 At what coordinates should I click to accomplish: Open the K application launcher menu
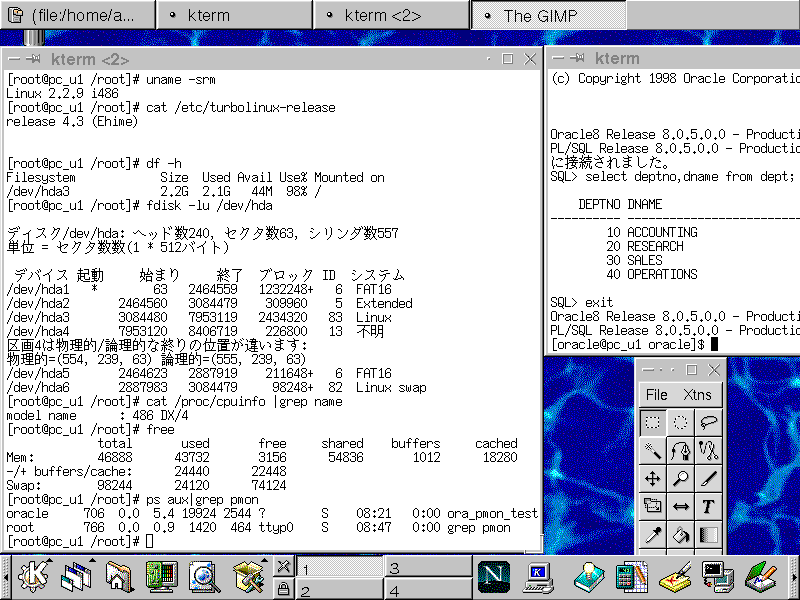click(34, 577)
